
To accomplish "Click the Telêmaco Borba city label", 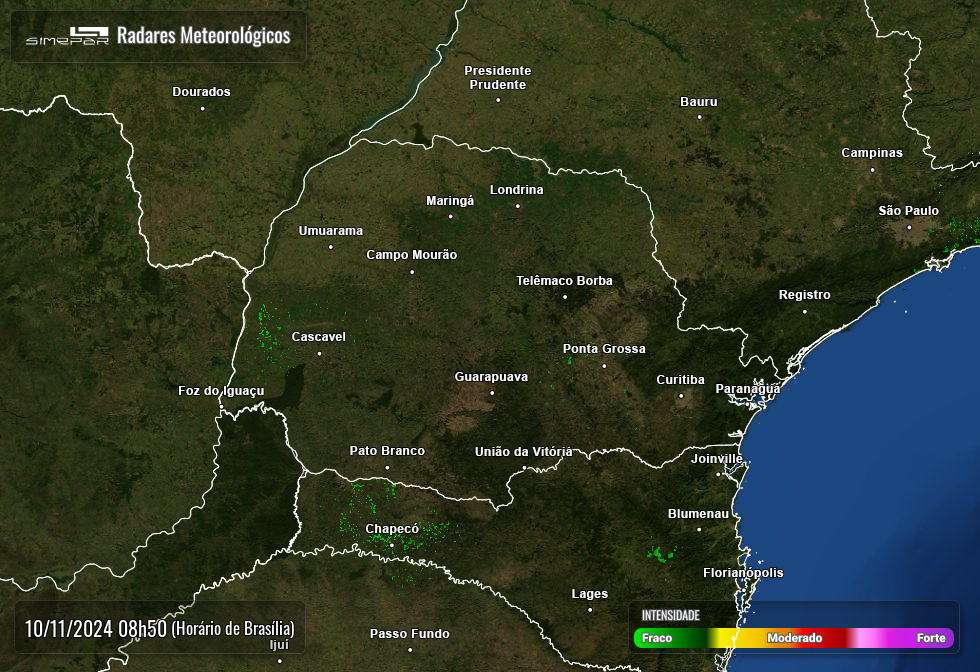I will 564,281.
